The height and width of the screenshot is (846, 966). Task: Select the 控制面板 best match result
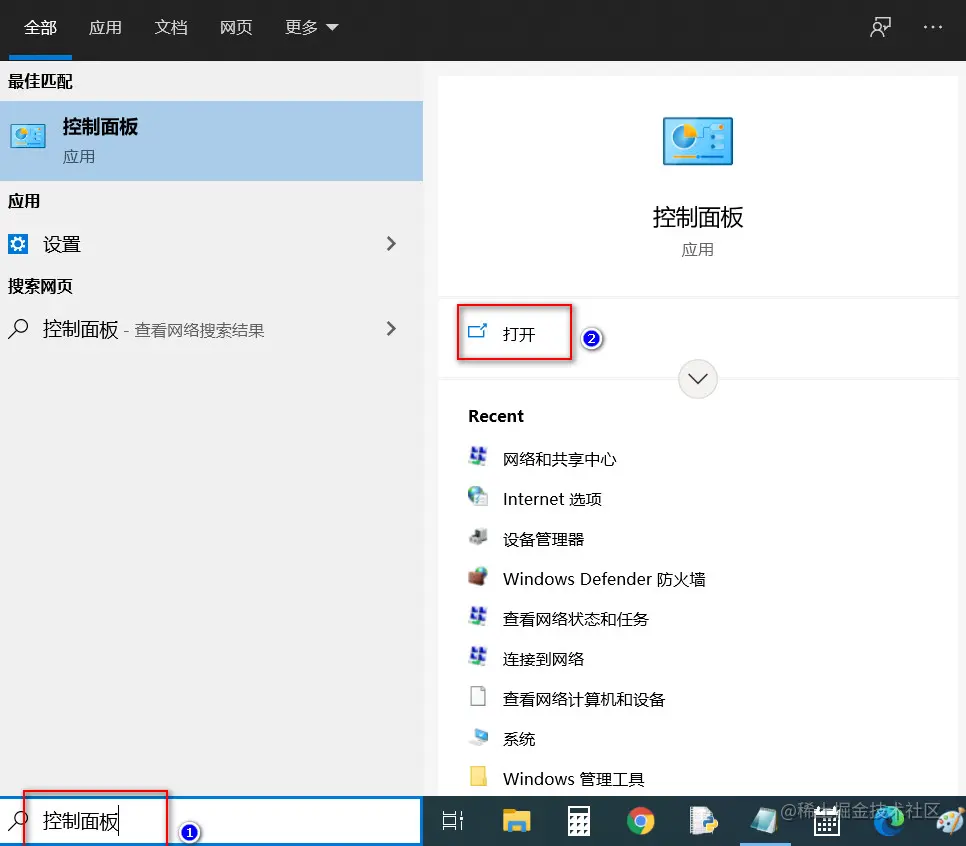(211, 141)
